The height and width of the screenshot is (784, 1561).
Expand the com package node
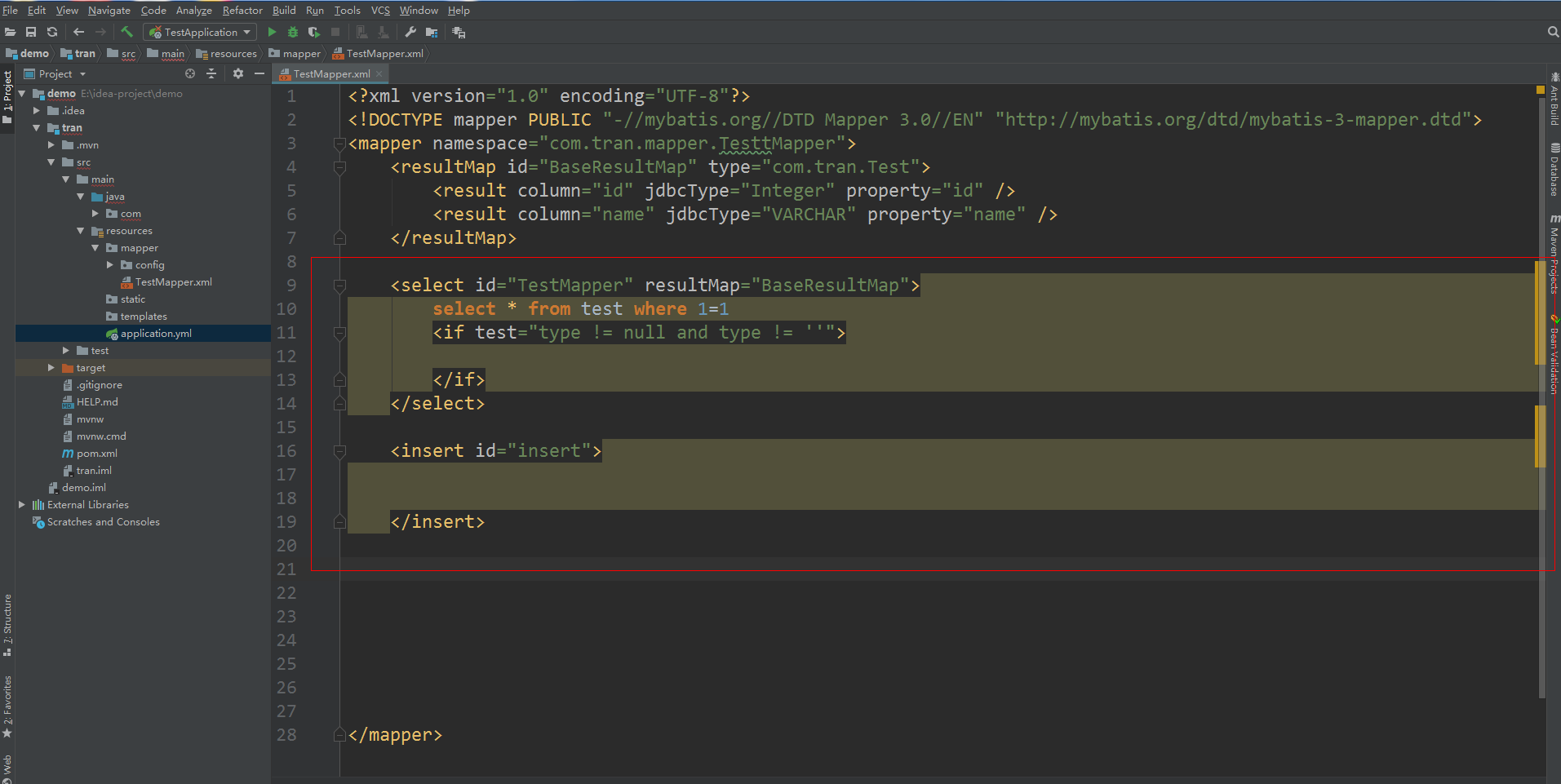coord(95,214)
